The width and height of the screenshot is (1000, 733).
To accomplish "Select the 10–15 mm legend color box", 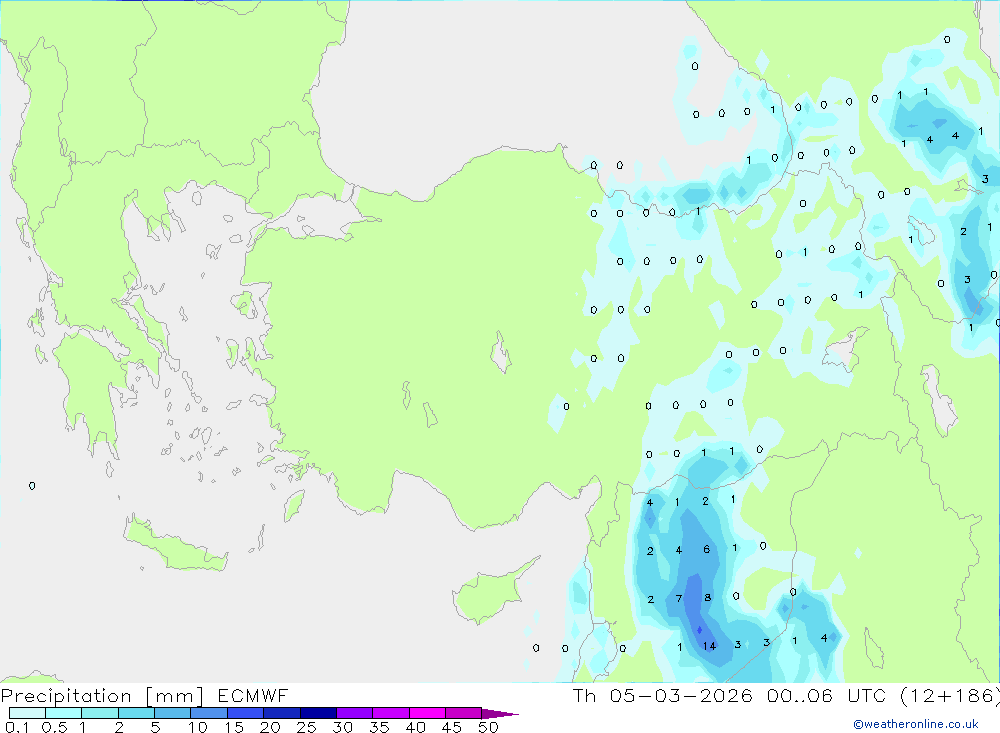I will click(209, 713).
